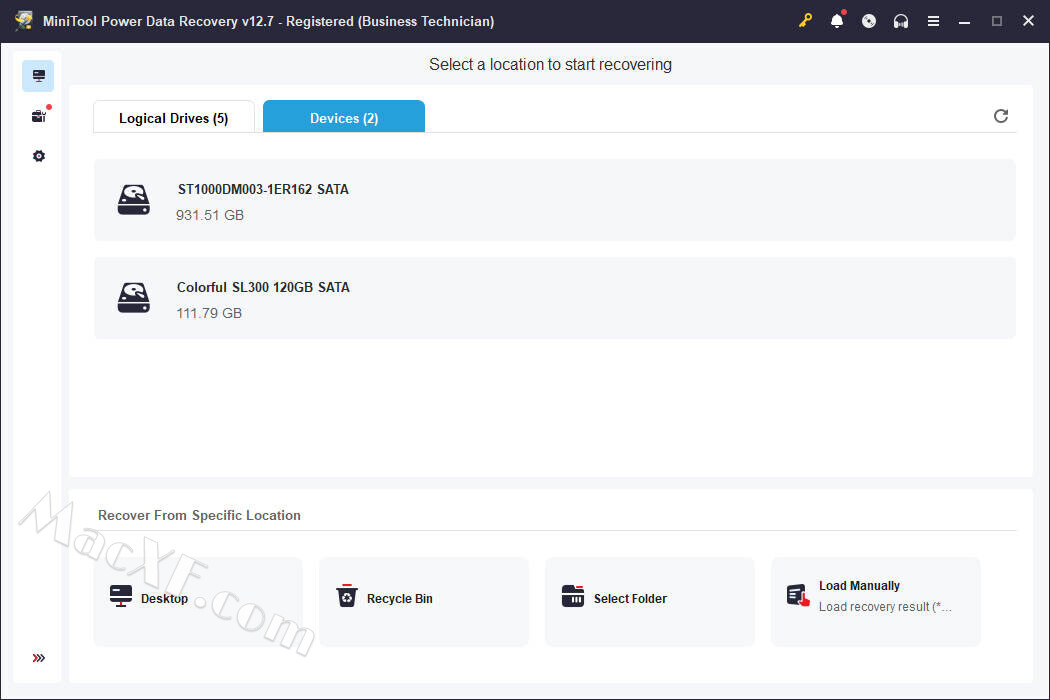
Task: Select the recovery drives sidebar icon
Action: (x=38, y=76)
